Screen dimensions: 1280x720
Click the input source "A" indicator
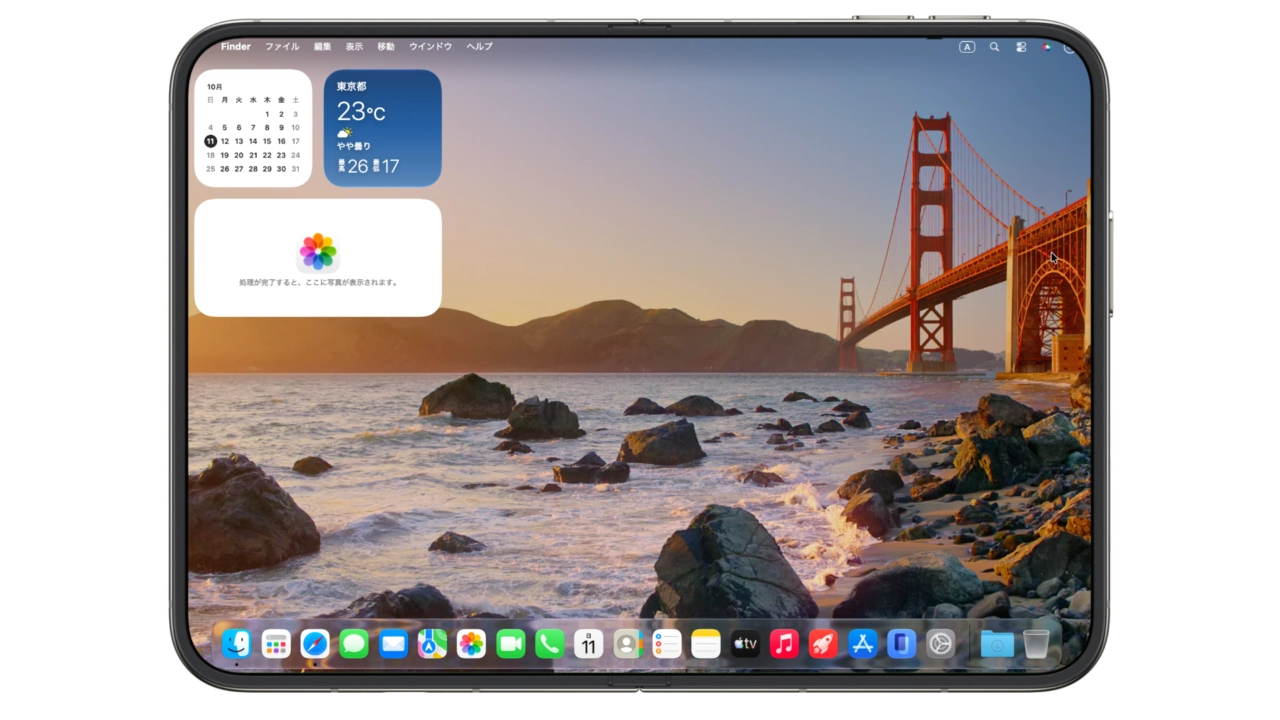click(x=967, y=47)
